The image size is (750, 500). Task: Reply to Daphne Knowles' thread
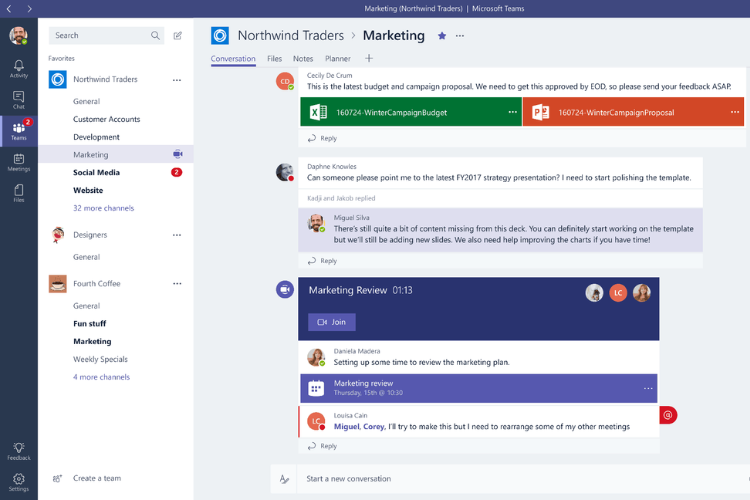322,261
